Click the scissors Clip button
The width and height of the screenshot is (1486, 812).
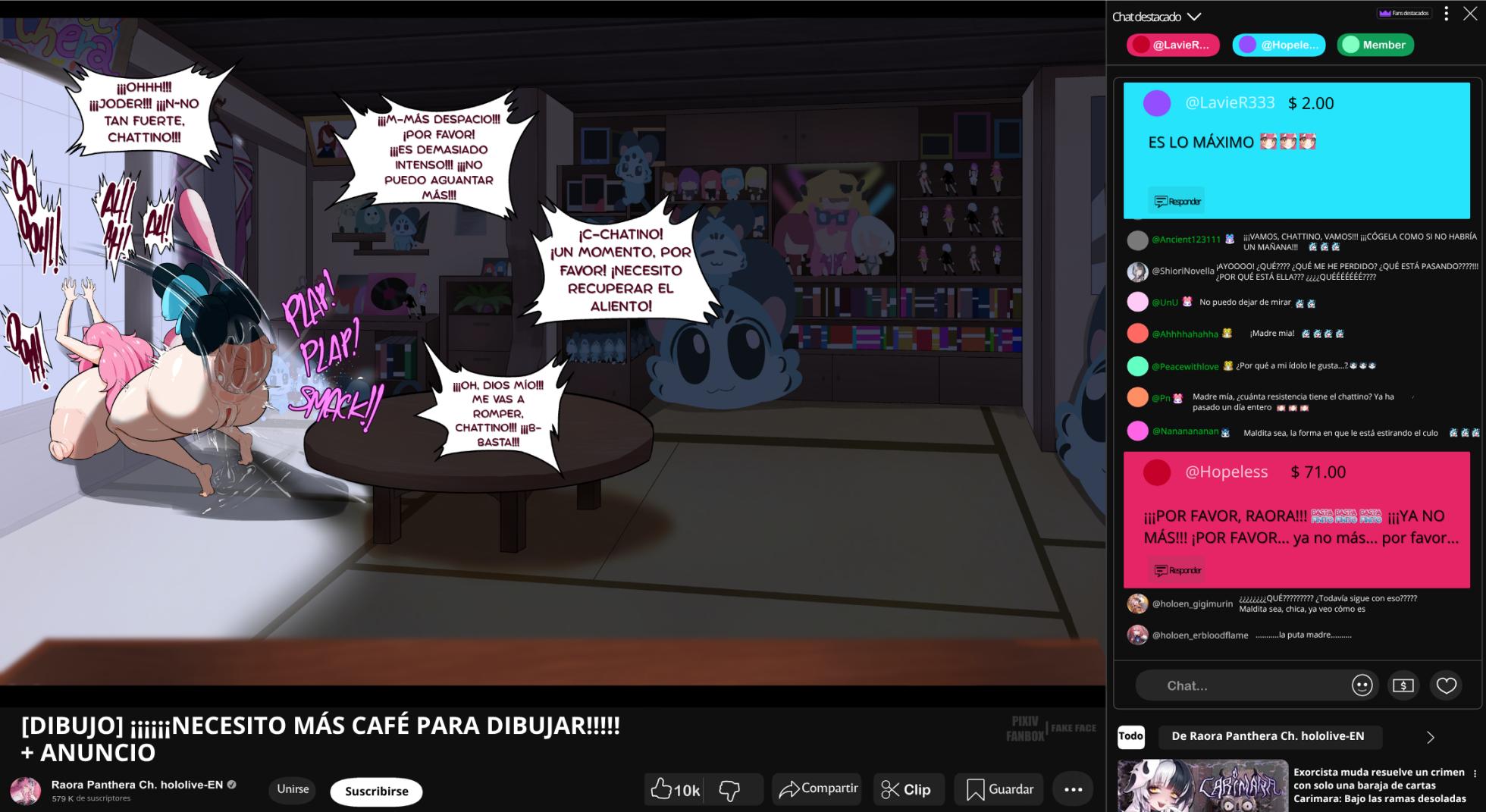(907, 790)
